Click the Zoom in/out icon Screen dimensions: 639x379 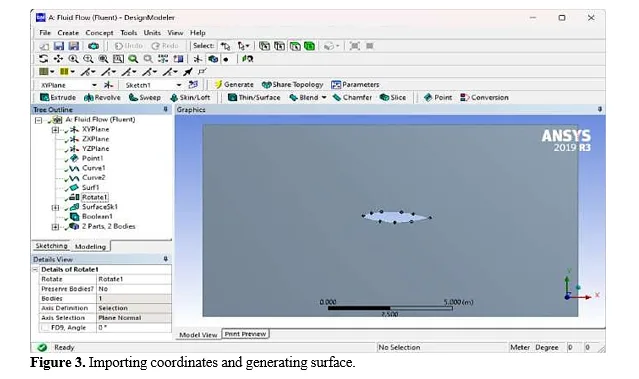(73, 59)
